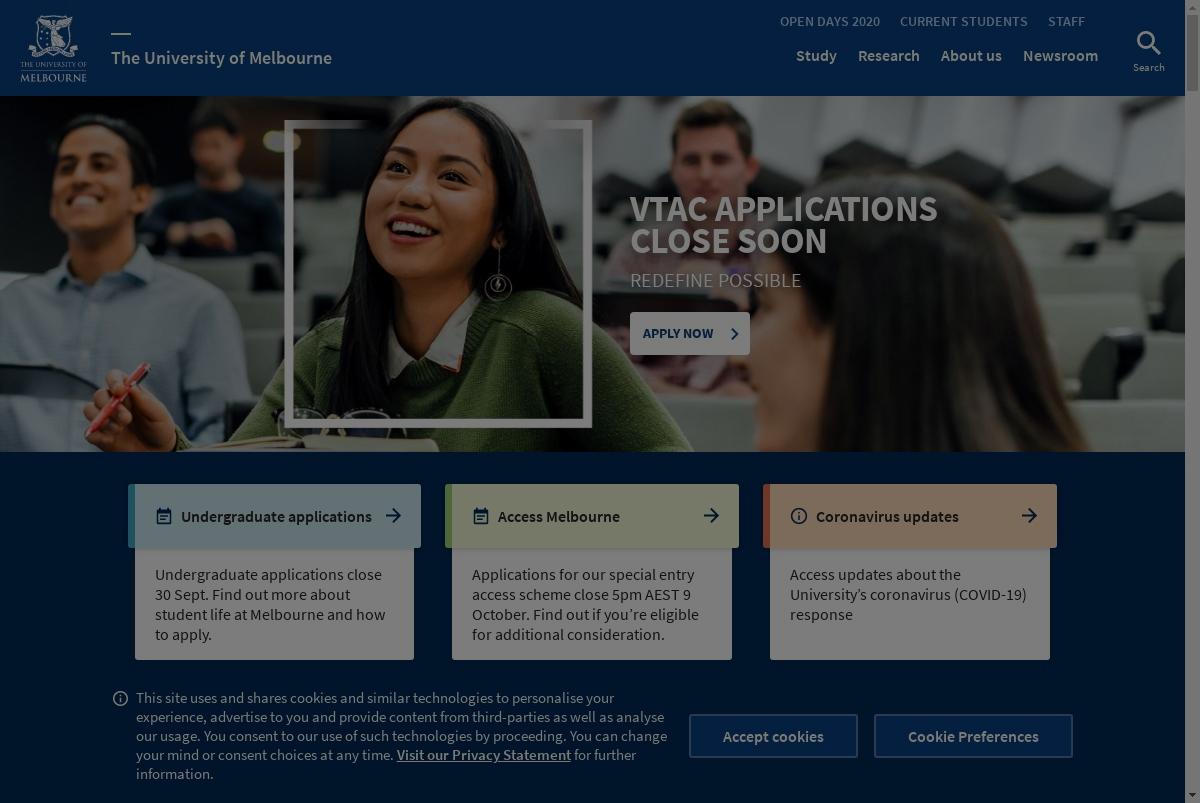Open the Newsroom menu item

coord(1060,56)
